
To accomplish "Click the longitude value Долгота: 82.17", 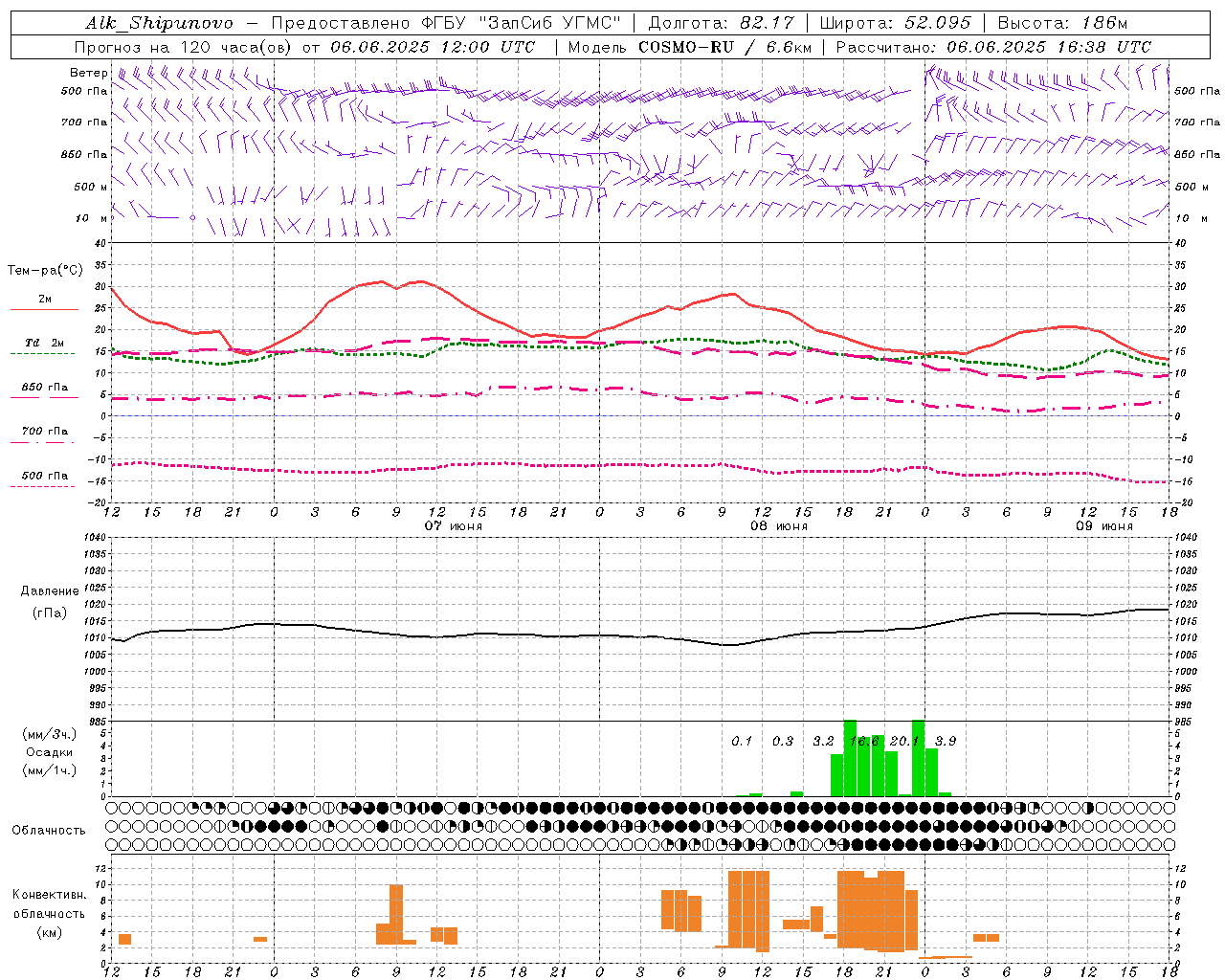I will 722,23.
